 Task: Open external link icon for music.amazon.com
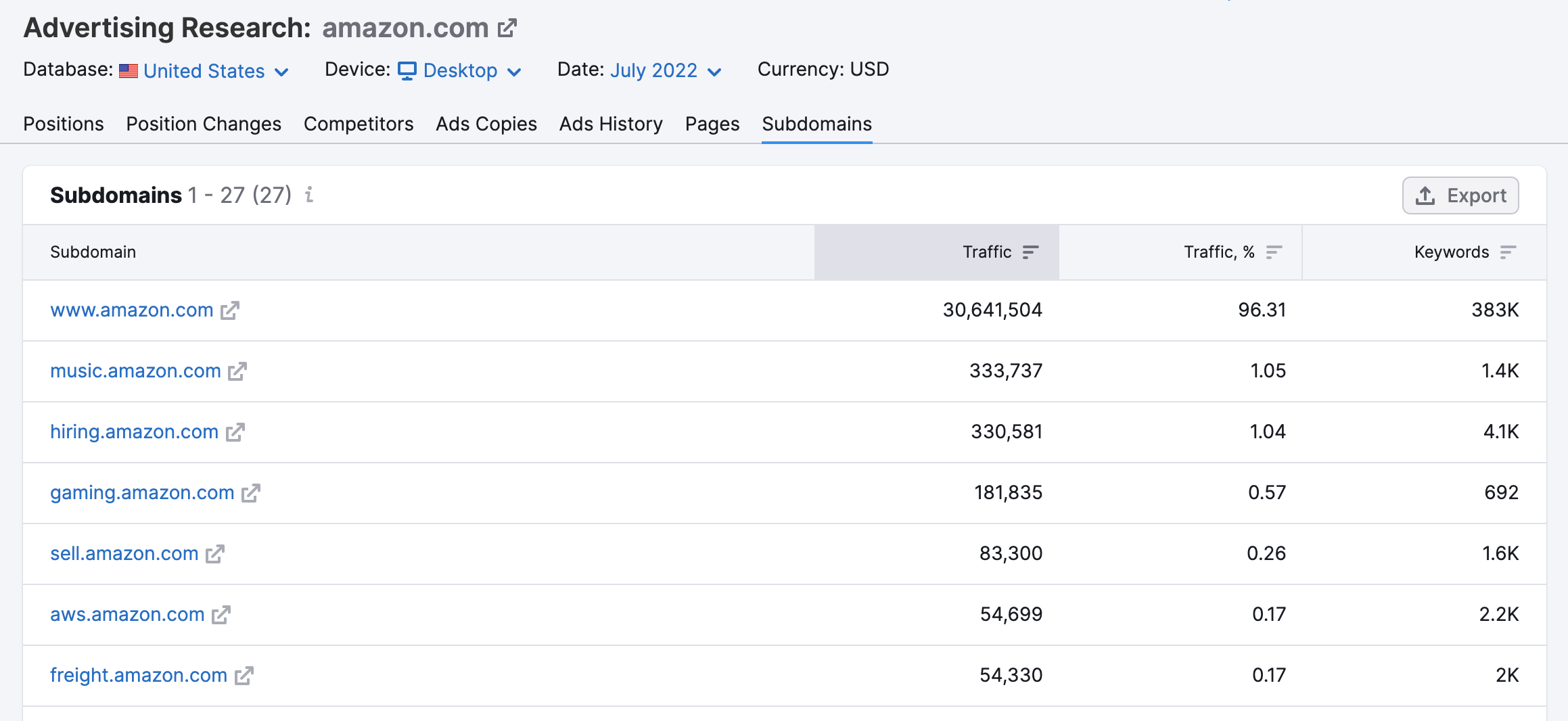pos(237,371)
